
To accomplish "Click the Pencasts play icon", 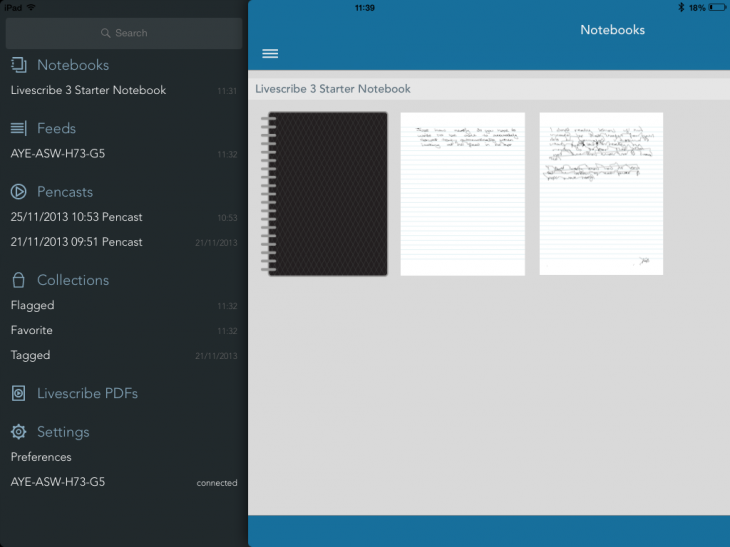I will (x=19, y=192).
